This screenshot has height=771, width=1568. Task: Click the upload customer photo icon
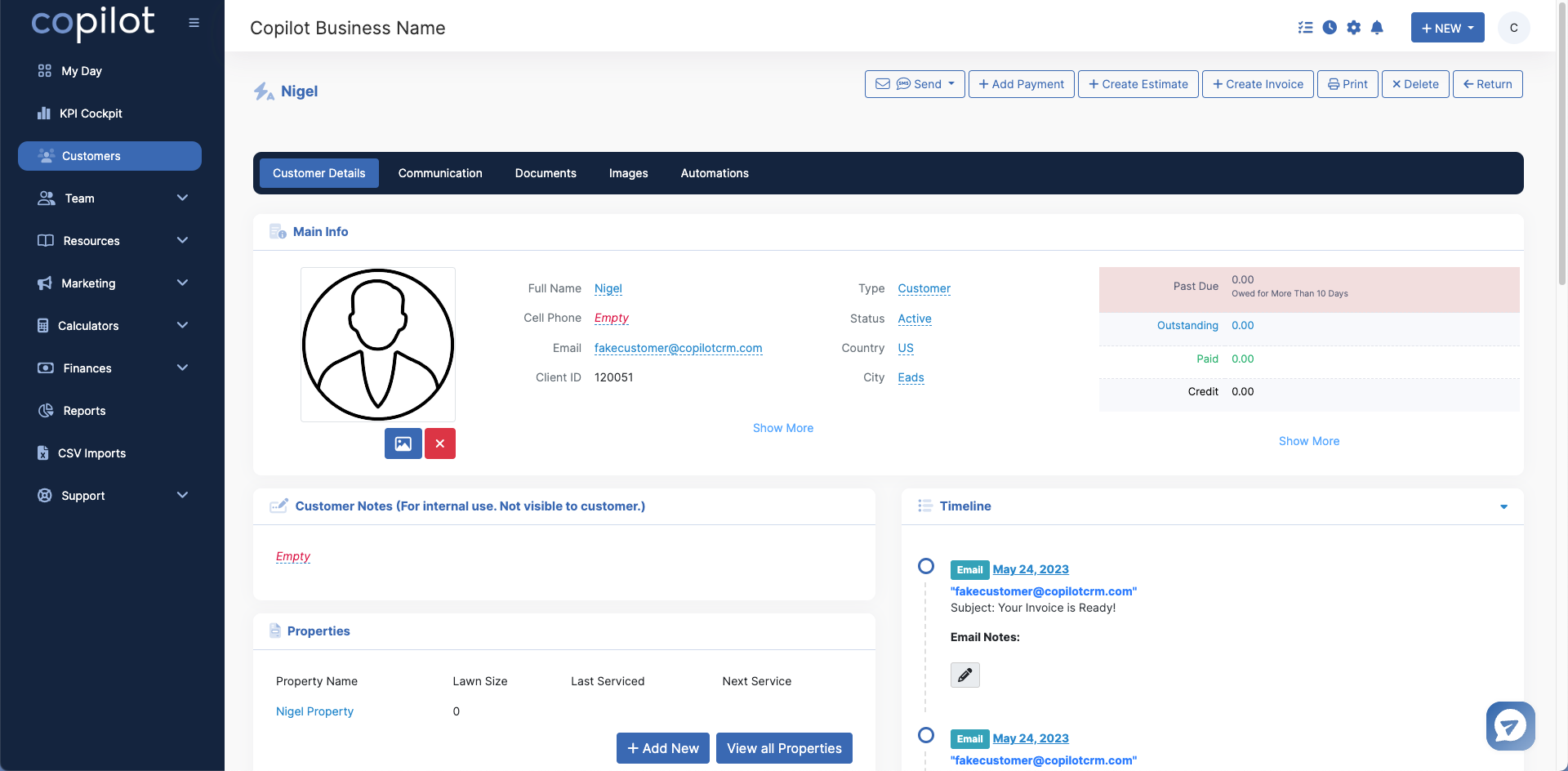(403, 443)
